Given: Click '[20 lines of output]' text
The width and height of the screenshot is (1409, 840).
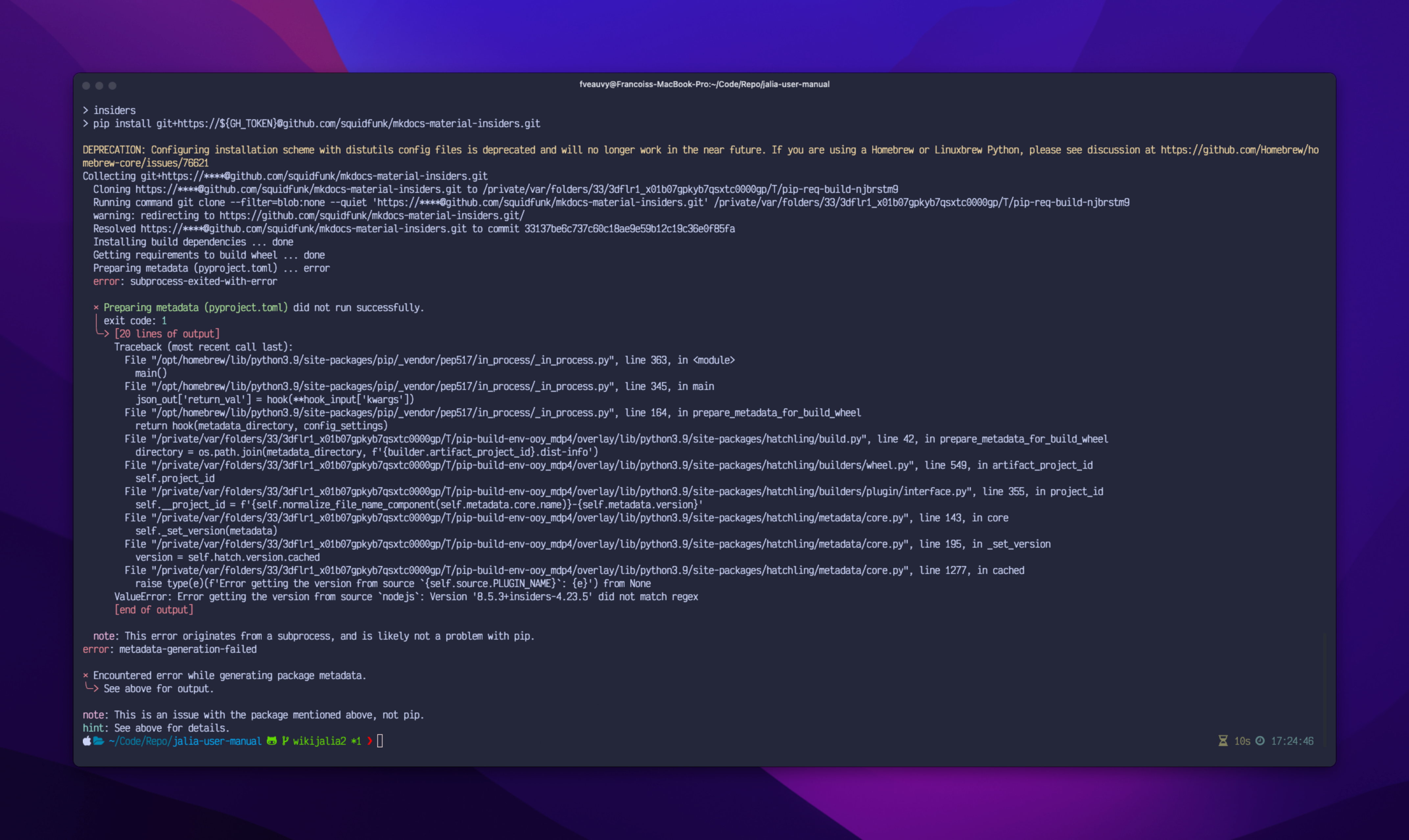Looking at the screenshot, I should 167,334.
